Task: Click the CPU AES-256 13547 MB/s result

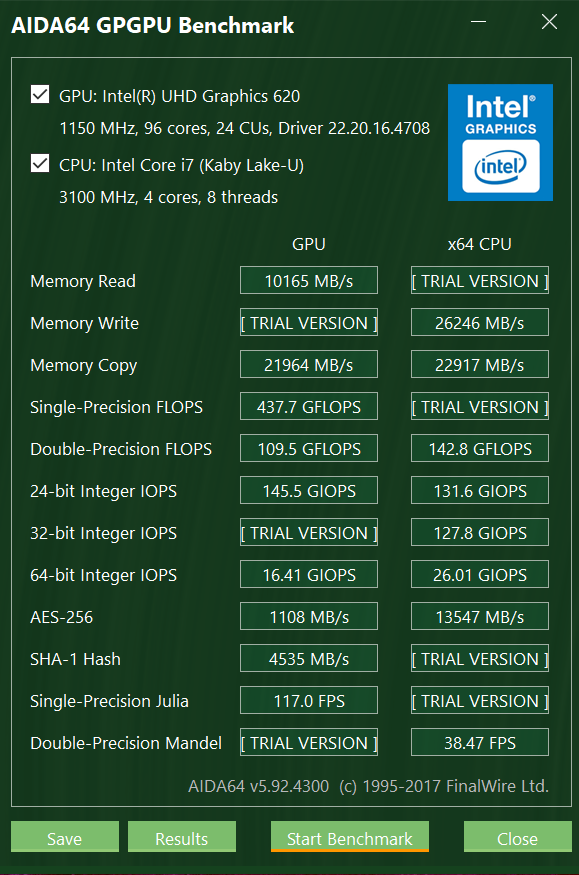Action: [480, 616]
